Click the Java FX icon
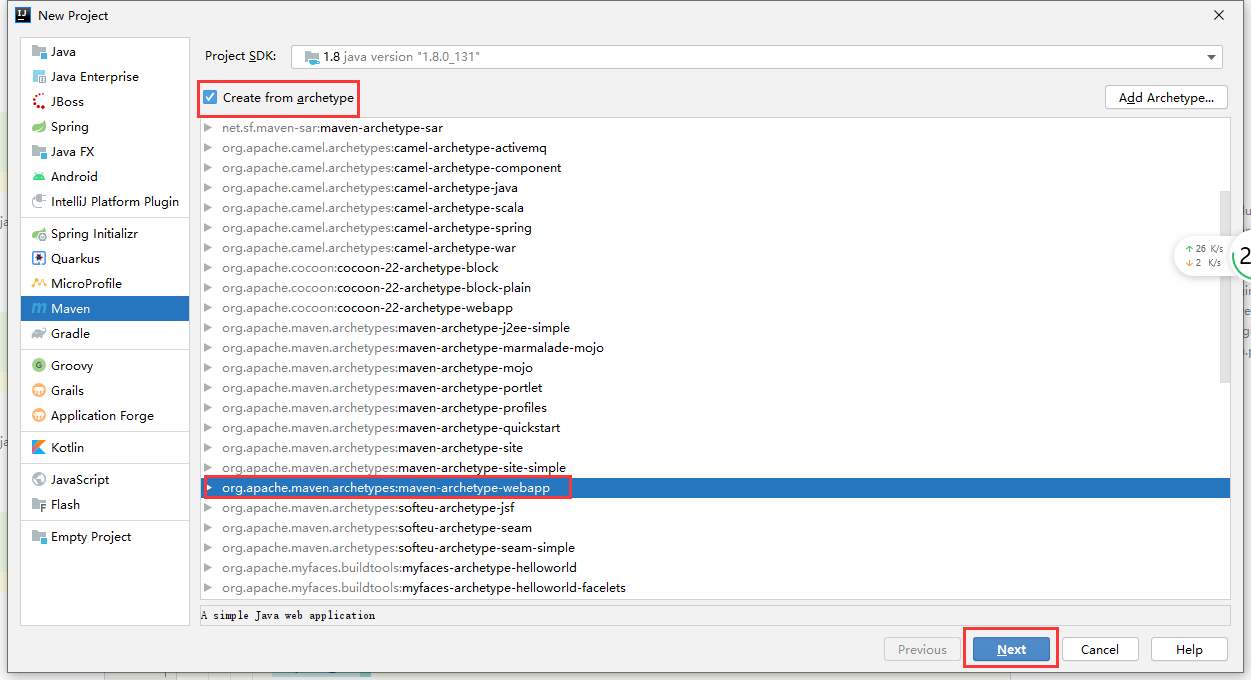 tap(39, 152)
